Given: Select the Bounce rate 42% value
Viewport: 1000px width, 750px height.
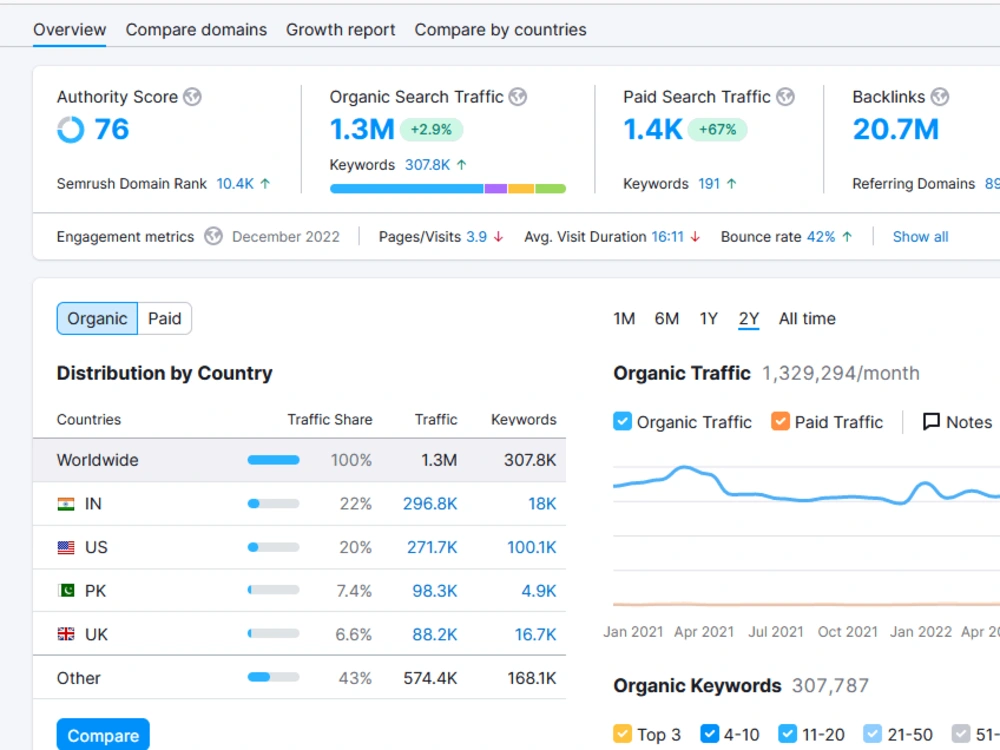Looking at the screenshot, I should [821, 237].
